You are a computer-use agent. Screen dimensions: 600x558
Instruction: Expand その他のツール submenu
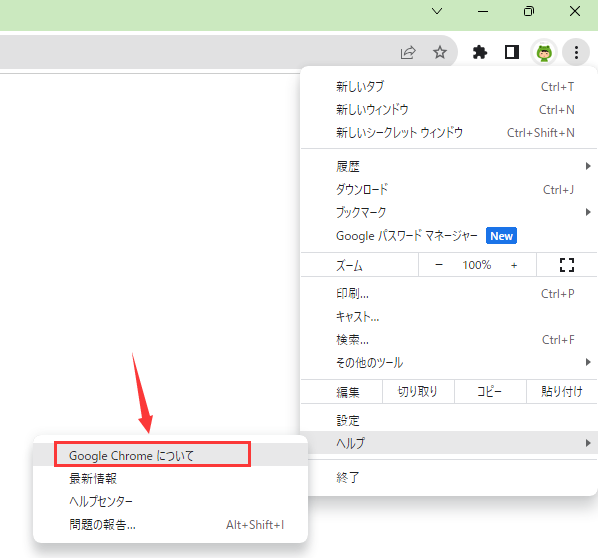coord(449,362)
